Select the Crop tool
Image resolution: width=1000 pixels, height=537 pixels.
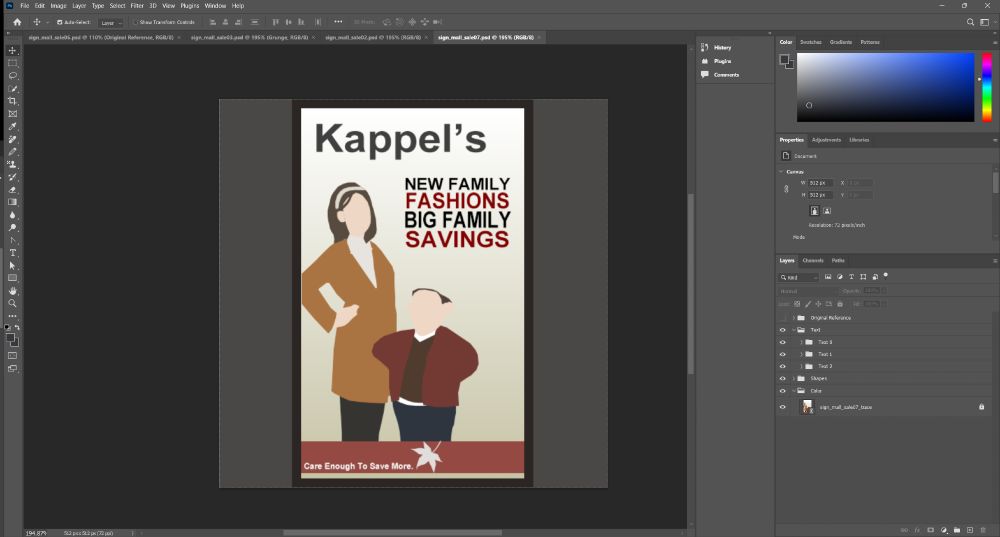[12, 101]
